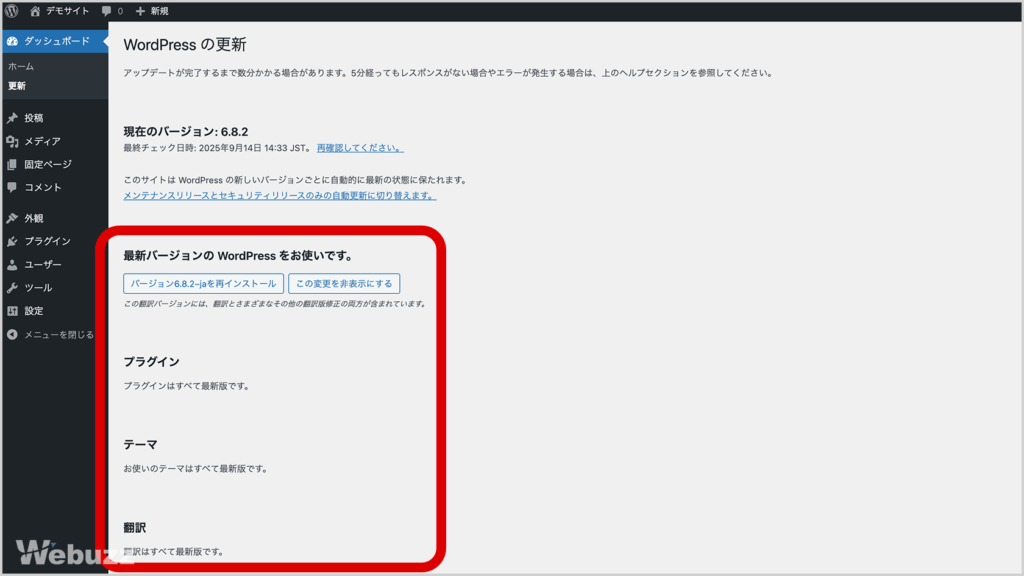Click プラグインはすべて最新版です text
Viewport: 1024px width, 576px height.
point(187,386)
